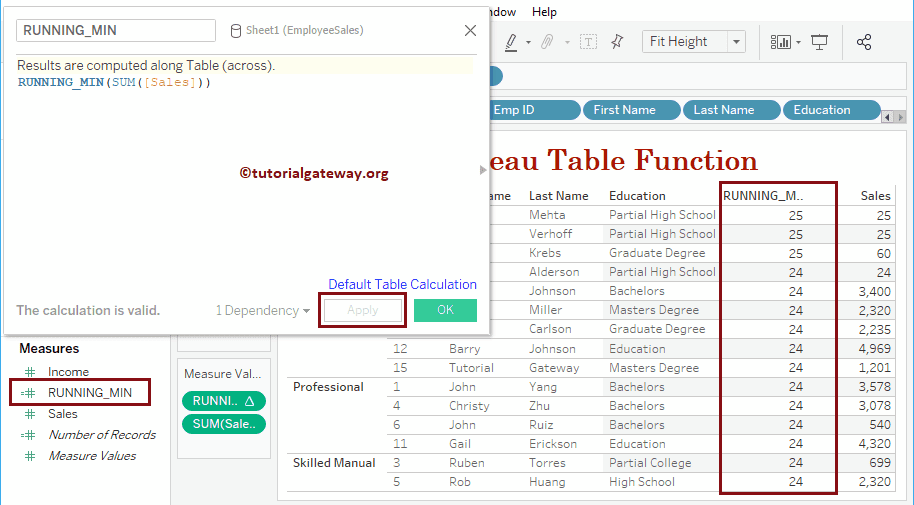The image size is (914, 505).
Task: Click the last name Verhoff cell
Action: click(x=550, y=234)
